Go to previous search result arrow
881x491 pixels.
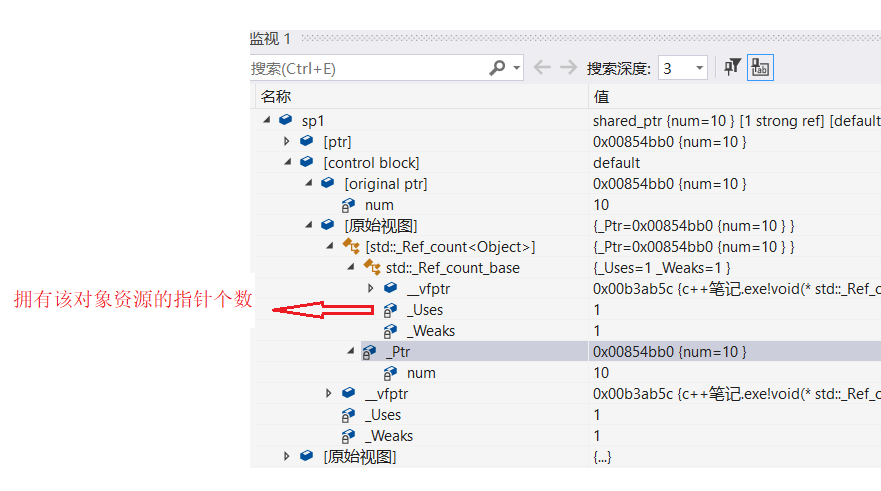coord(542,67)
